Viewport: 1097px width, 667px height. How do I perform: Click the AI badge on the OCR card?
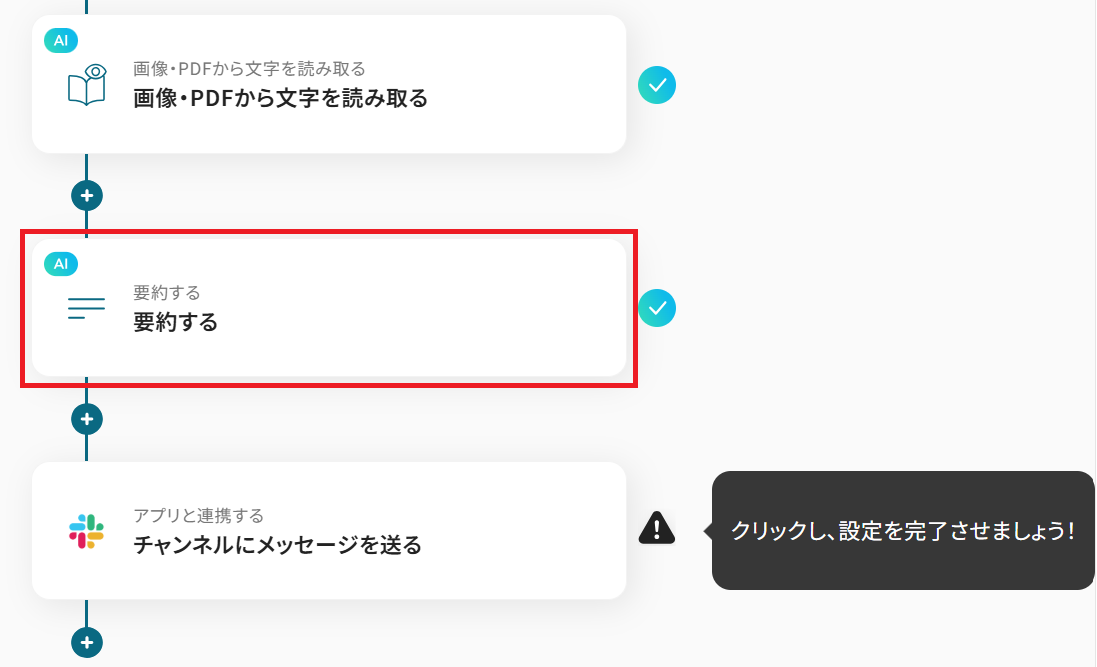(x=61, y=40)
